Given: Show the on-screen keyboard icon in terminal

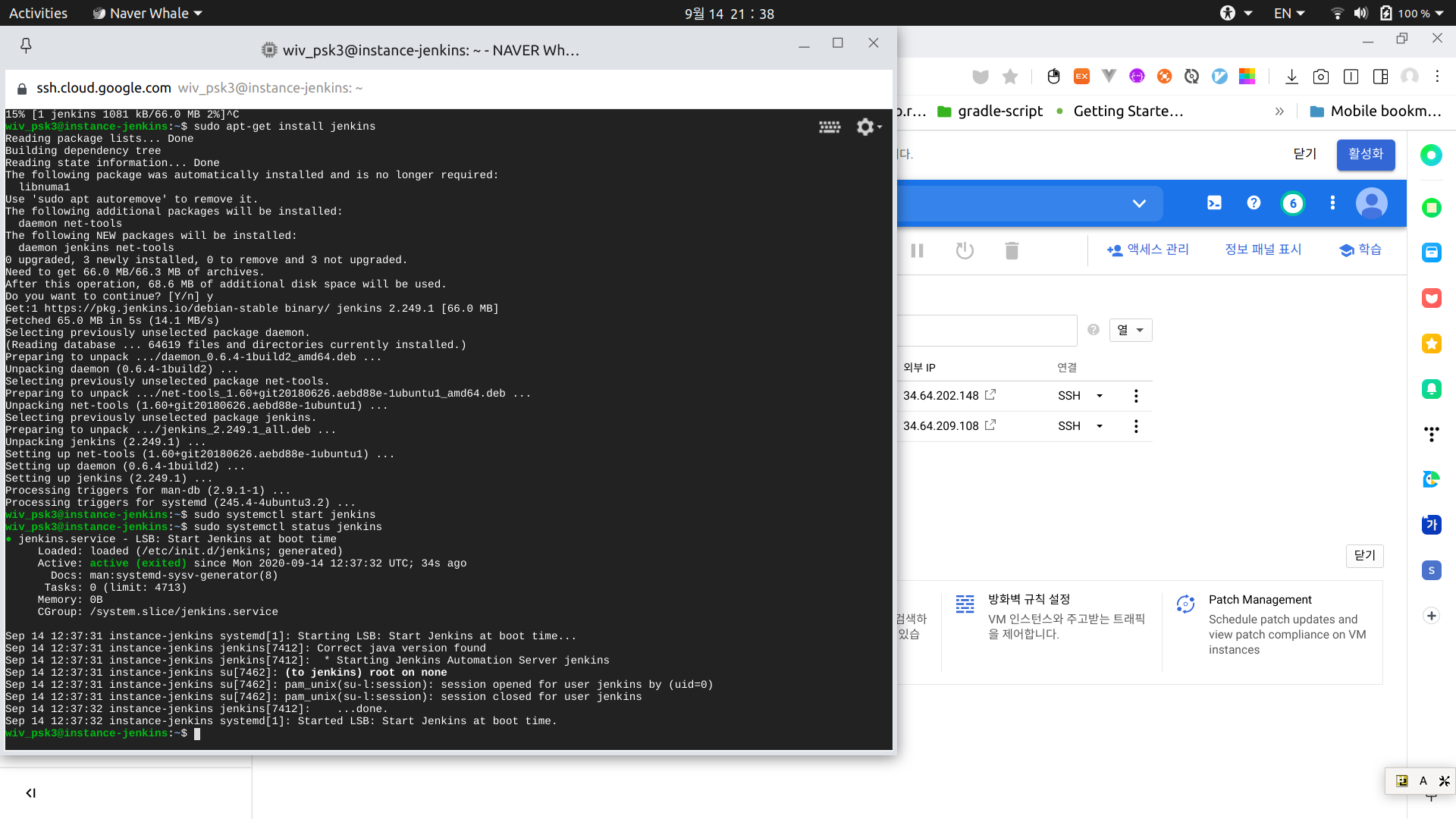Looking at the screenshot, I should point(829,127).
